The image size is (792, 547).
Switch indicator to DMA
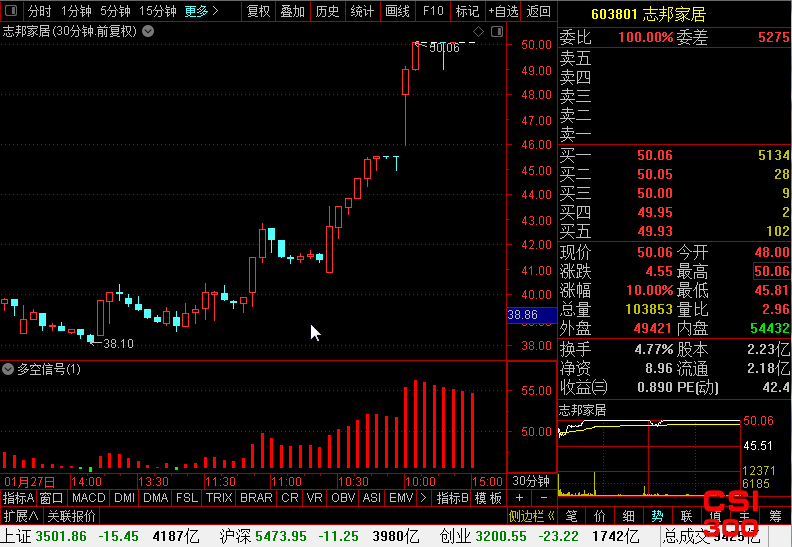[x=156, y=498]
